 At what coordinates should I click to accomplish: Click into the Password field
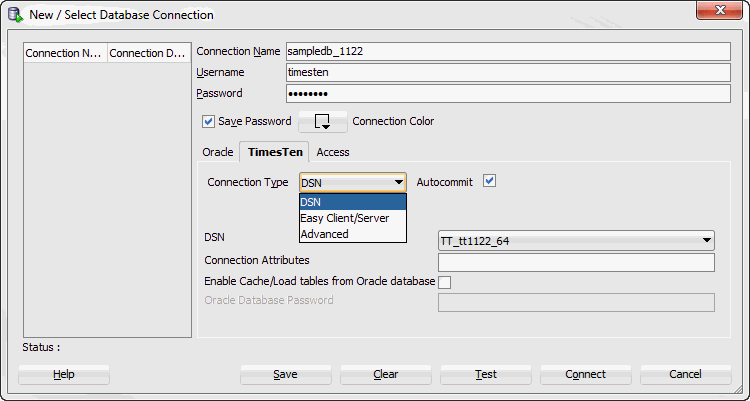tap(508, 93)
